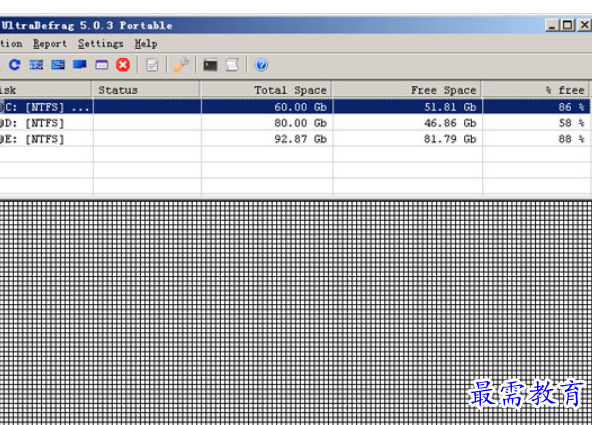The image size is (592, 425).
Task: Open the Settings menu
Action: (x=100, y=44)
